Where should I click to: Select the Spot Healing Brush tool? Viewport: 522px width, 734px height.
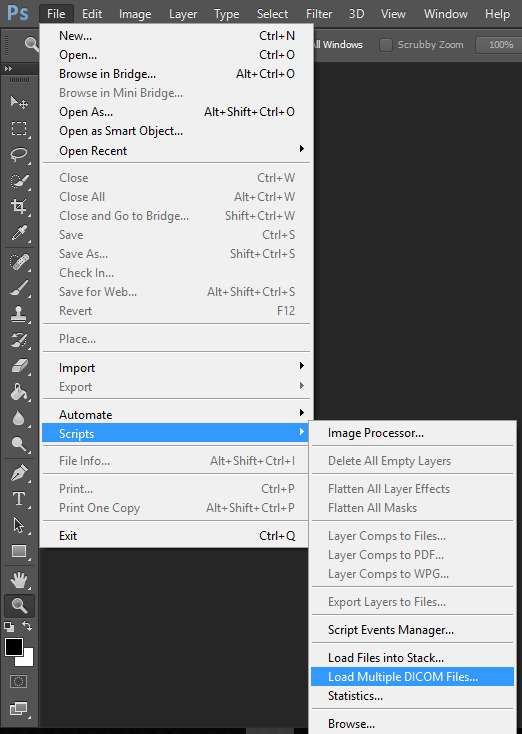(x=19, y=262)
